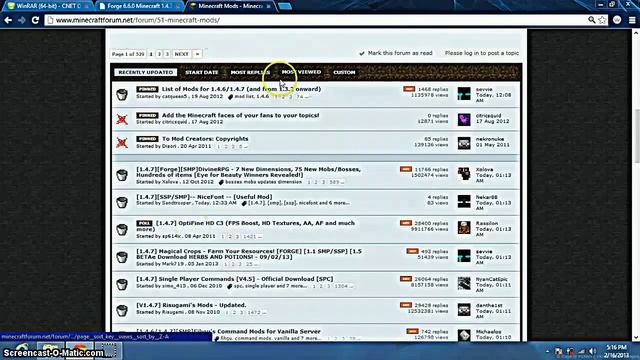Open NyanCatEpic's avatar thumbnail
640x360 pixels.
464,283
